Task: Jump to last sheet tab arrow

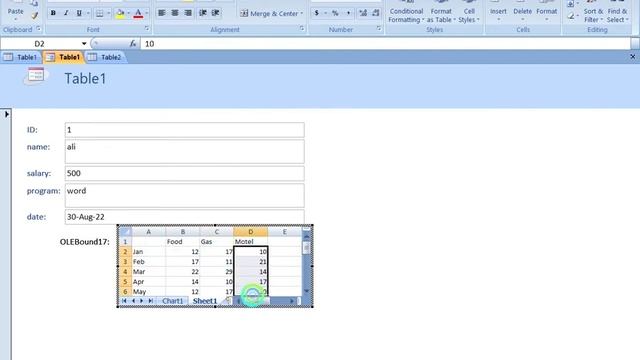Action: 151,301
